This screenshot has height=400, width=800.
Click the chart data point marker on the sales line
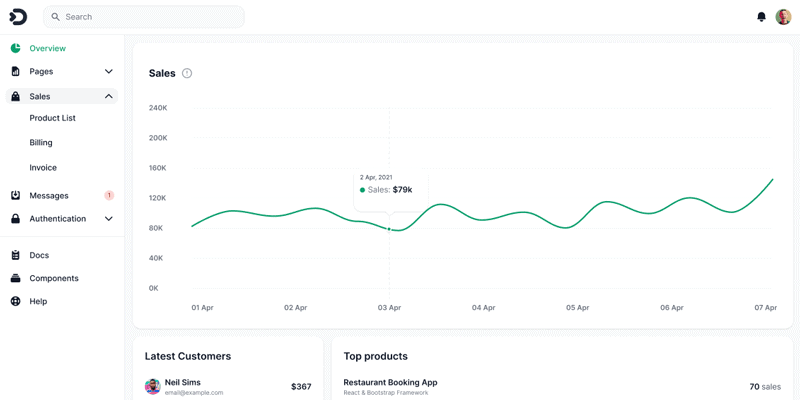[389, 229]
